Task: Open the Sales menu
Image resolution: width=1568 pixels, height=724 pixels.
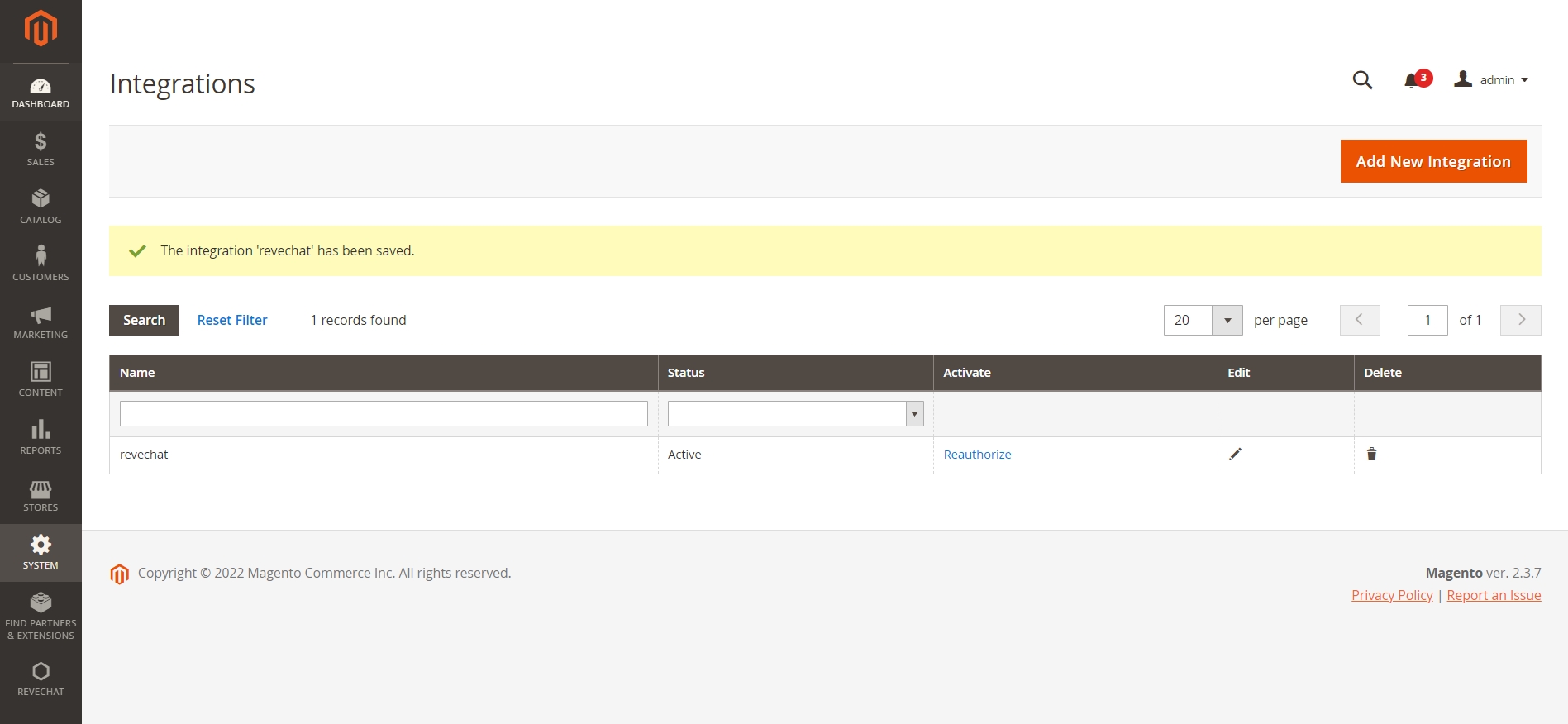Action: (41, 150)
